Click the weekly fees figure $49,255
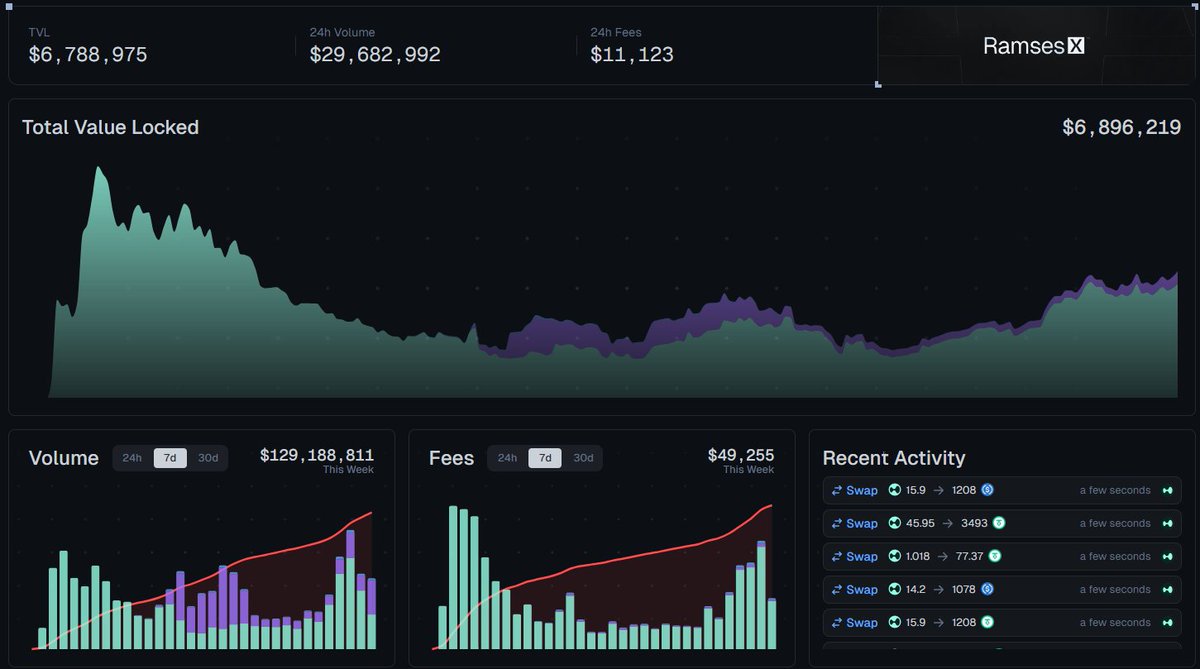Viewport: 1200px width, 669px height. pos(741,455)
